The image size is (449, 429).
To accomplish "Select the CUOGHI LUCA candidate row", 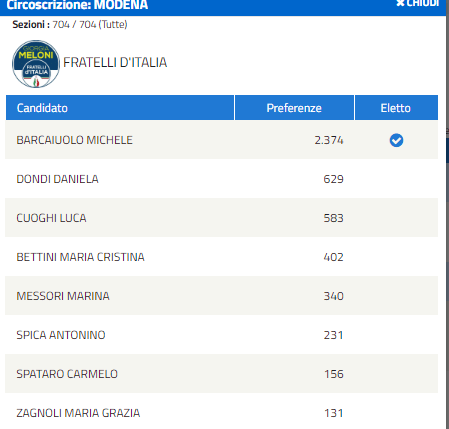I will coord(222,218).
